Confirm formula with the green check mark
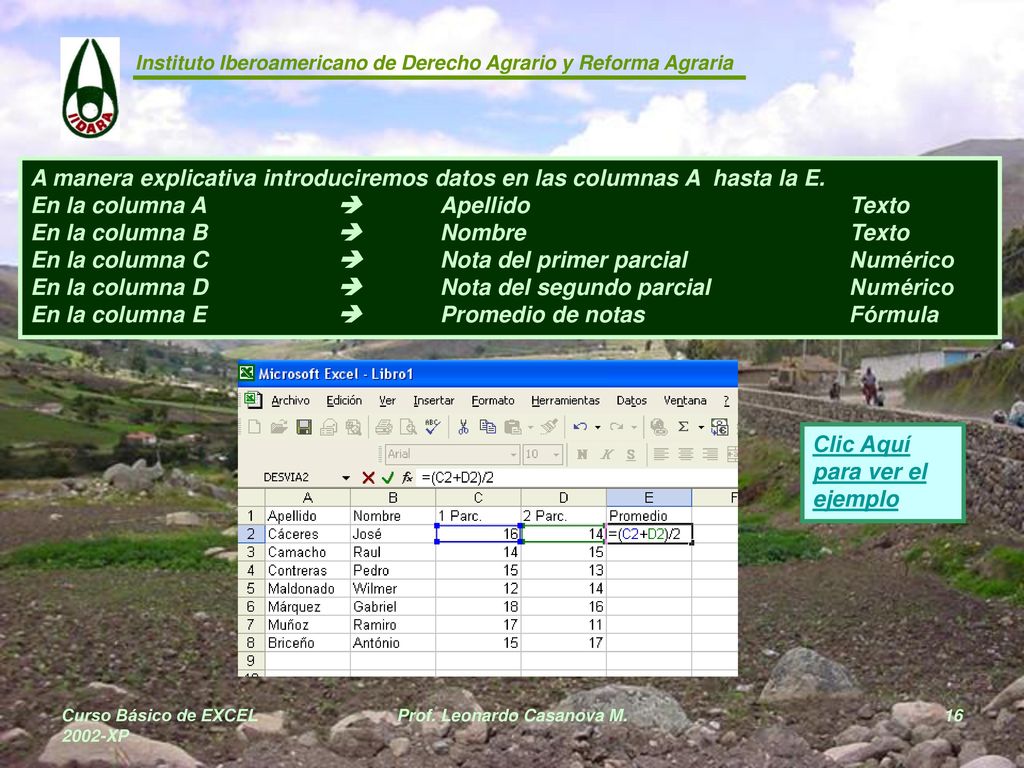Viewport: 1024px width, 768px height. click(x=387, y=478)
